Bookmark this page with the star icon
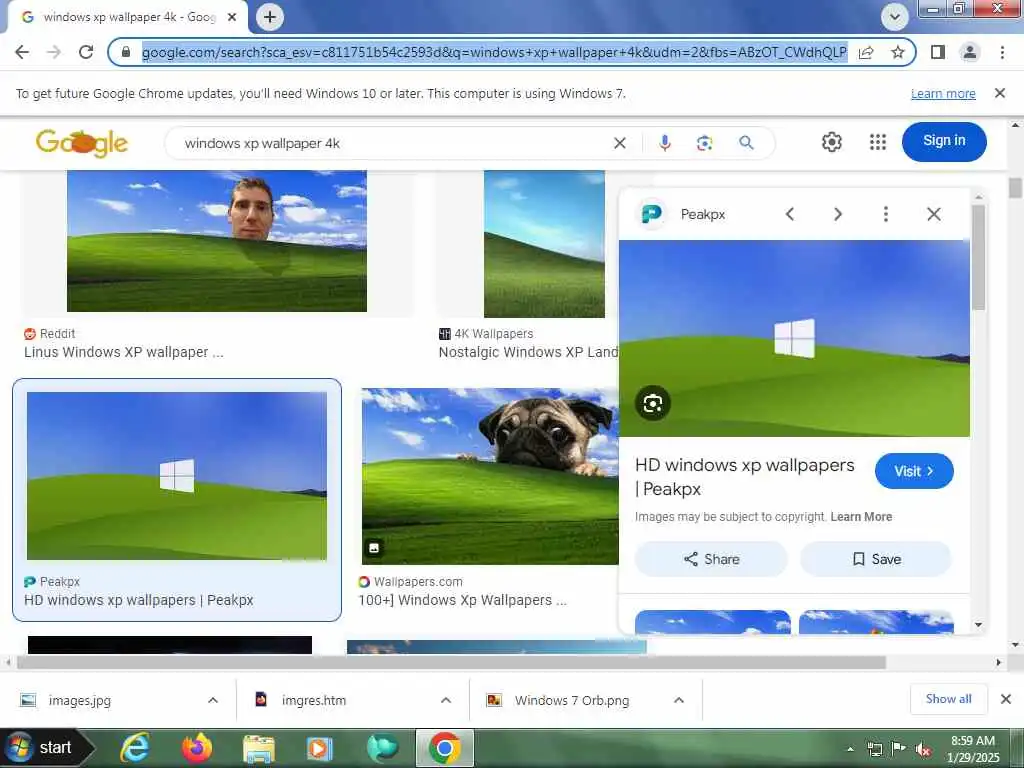 click(x=898, y=52)
